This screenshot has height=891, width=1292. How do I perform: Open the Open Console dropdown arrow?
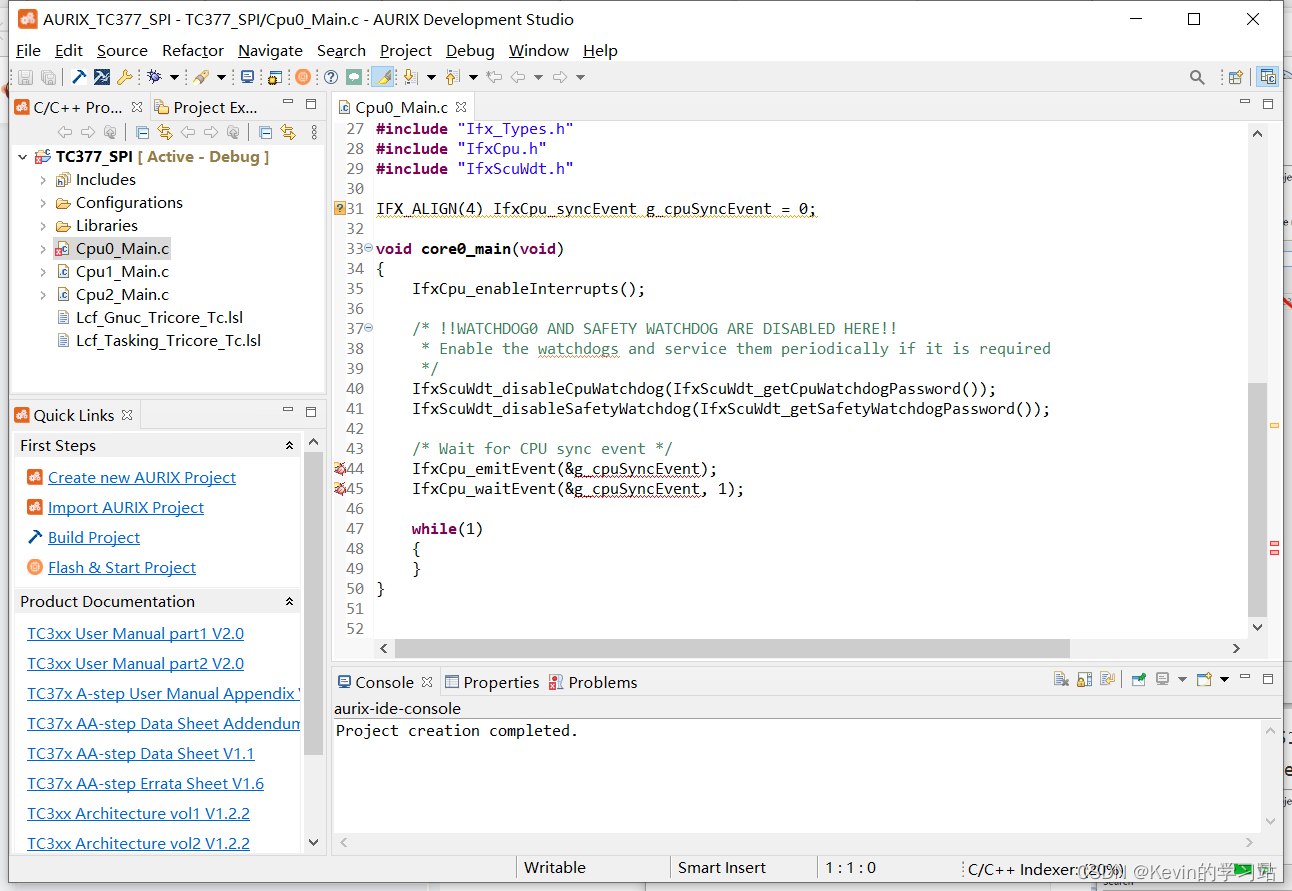coord(1224,680)
